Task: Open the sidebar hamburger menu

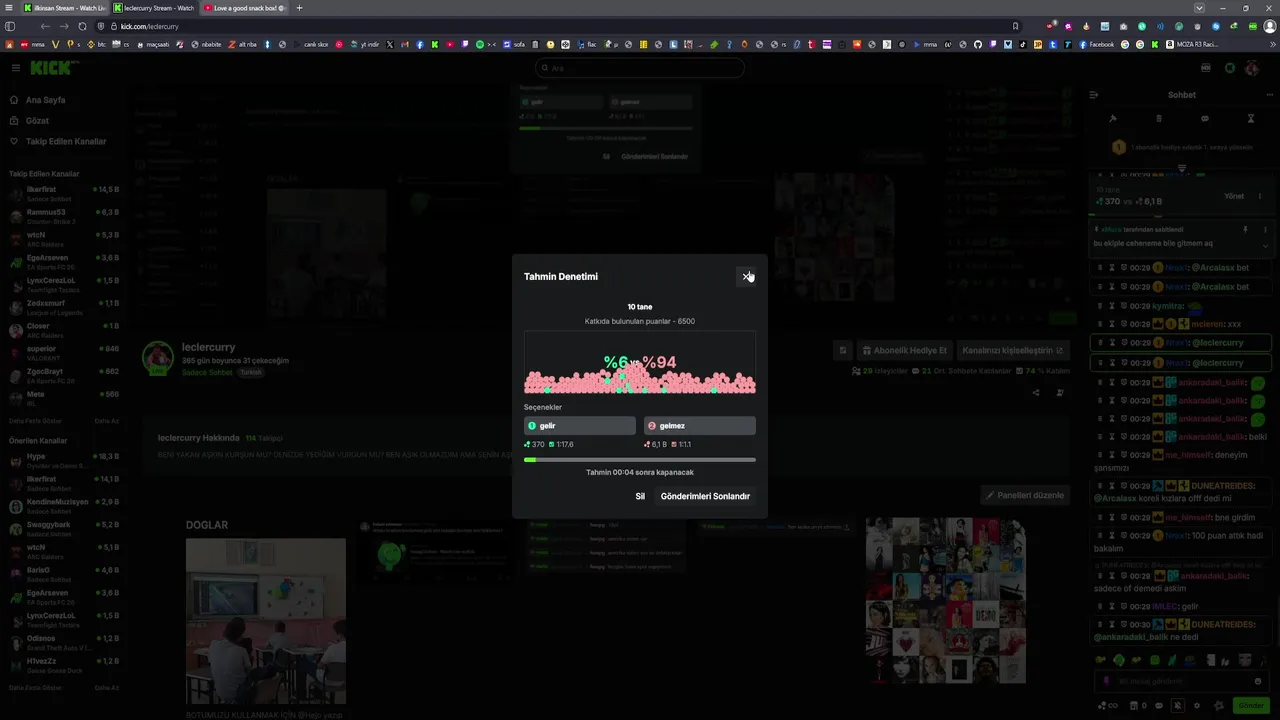Action: 16,68
